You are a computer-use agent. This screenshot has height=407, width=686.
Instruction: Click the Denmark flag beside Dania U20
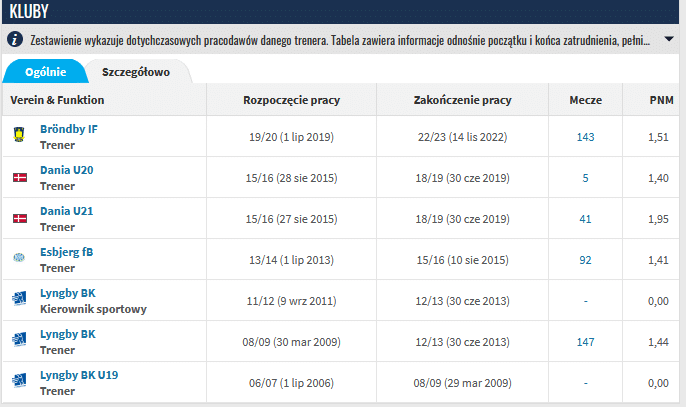coord(18,177)
